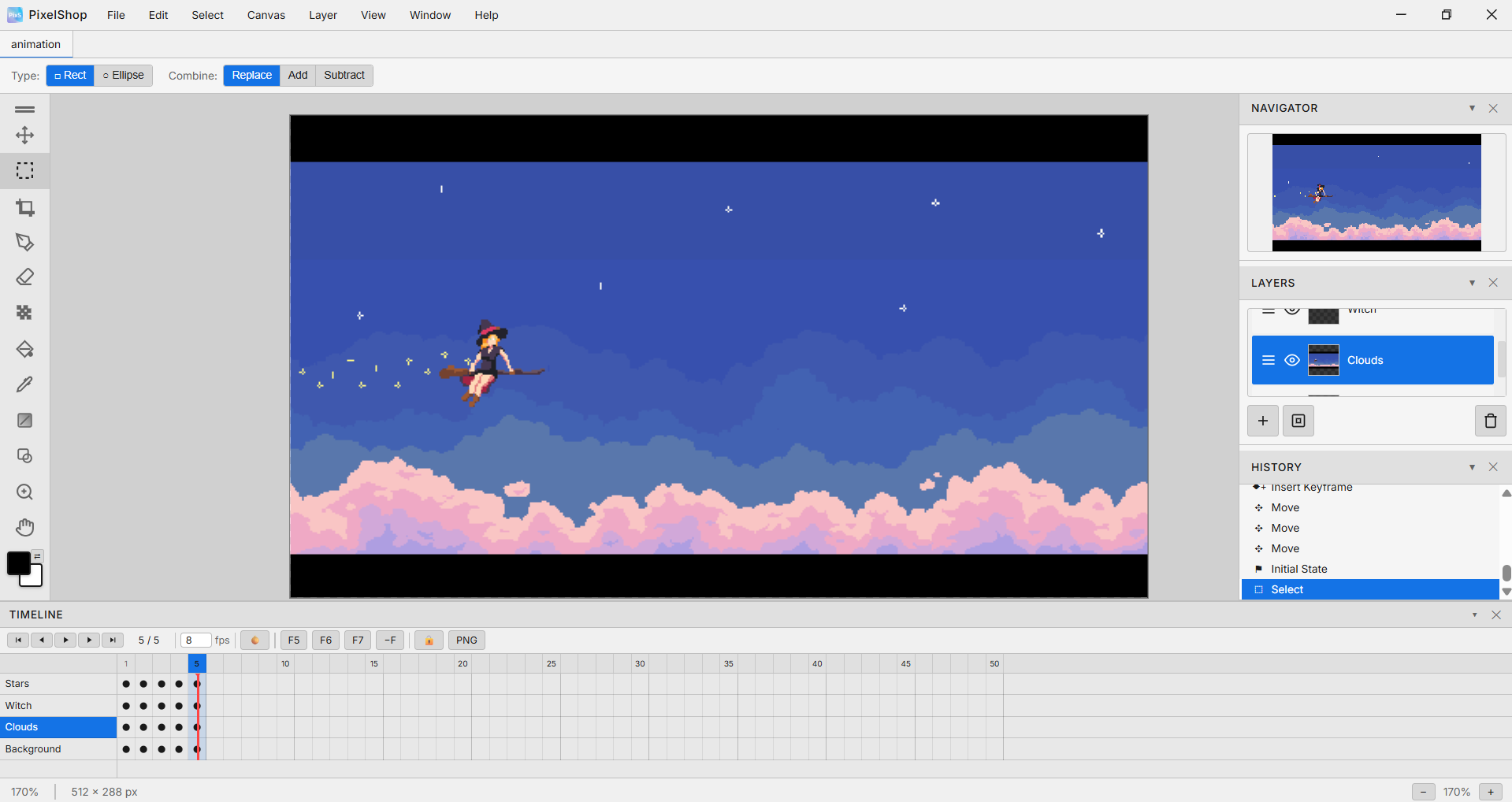Close the Navigator panel
The image size is (1512, 802).
pos(1493,108)
